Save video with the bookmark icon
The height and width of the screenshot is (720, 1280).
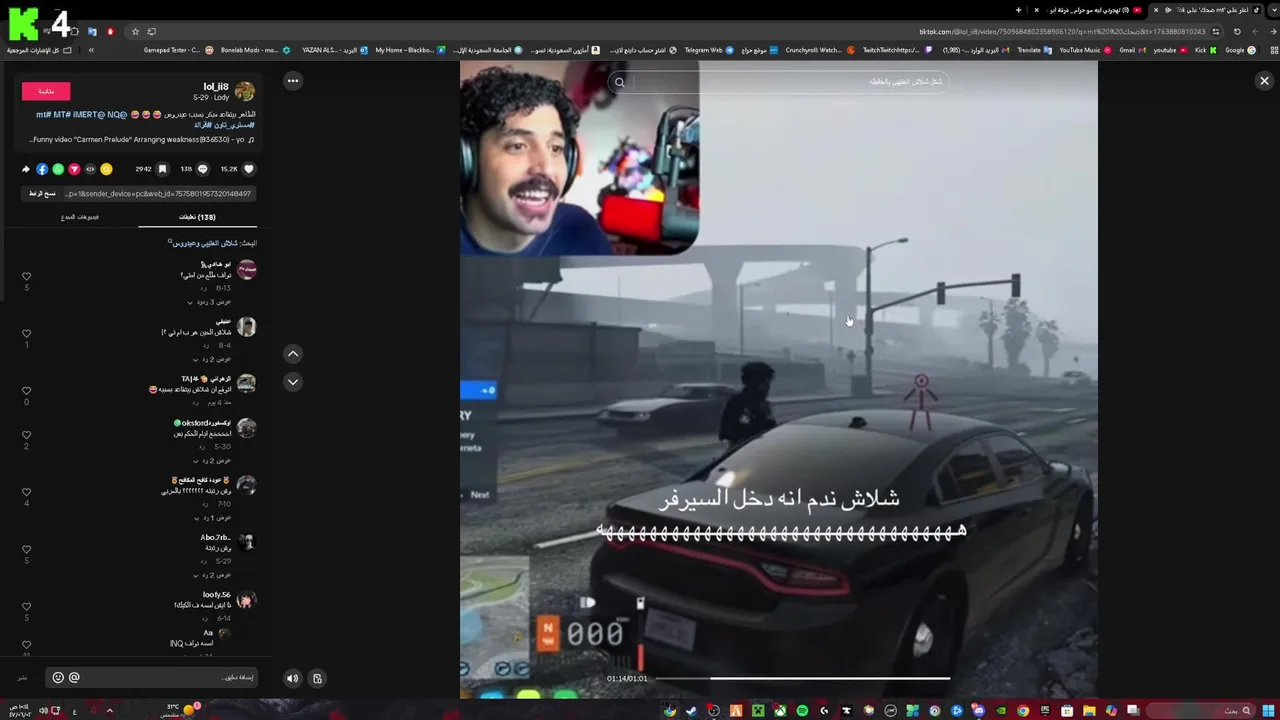pos(162,169)
